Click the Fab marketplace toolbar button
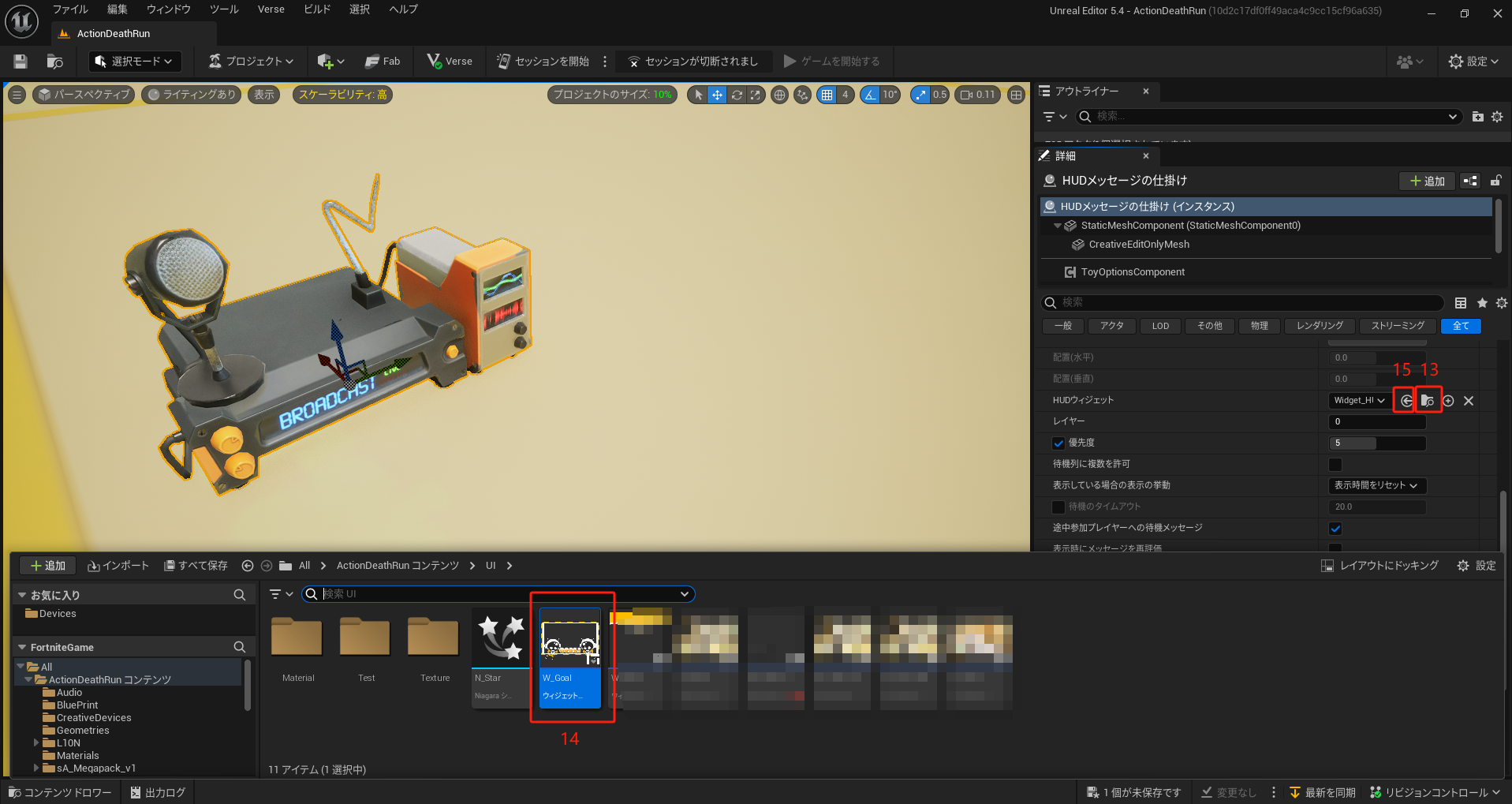Screen dimensions: 1512x804 pos(383,62)
